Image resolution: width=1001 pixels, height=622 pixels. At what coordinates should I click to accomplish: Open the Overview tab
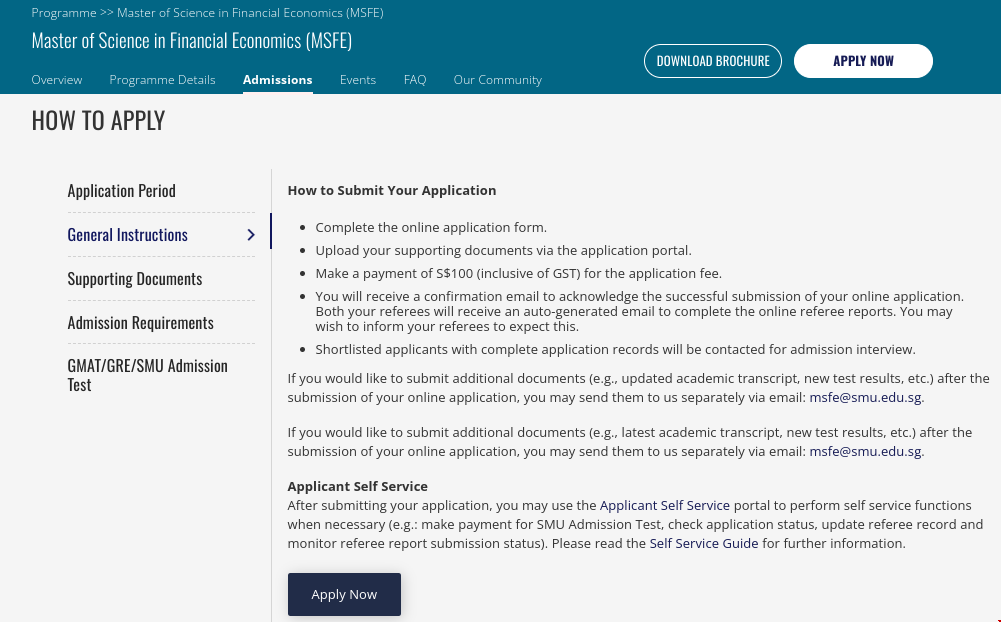[57, 80]
